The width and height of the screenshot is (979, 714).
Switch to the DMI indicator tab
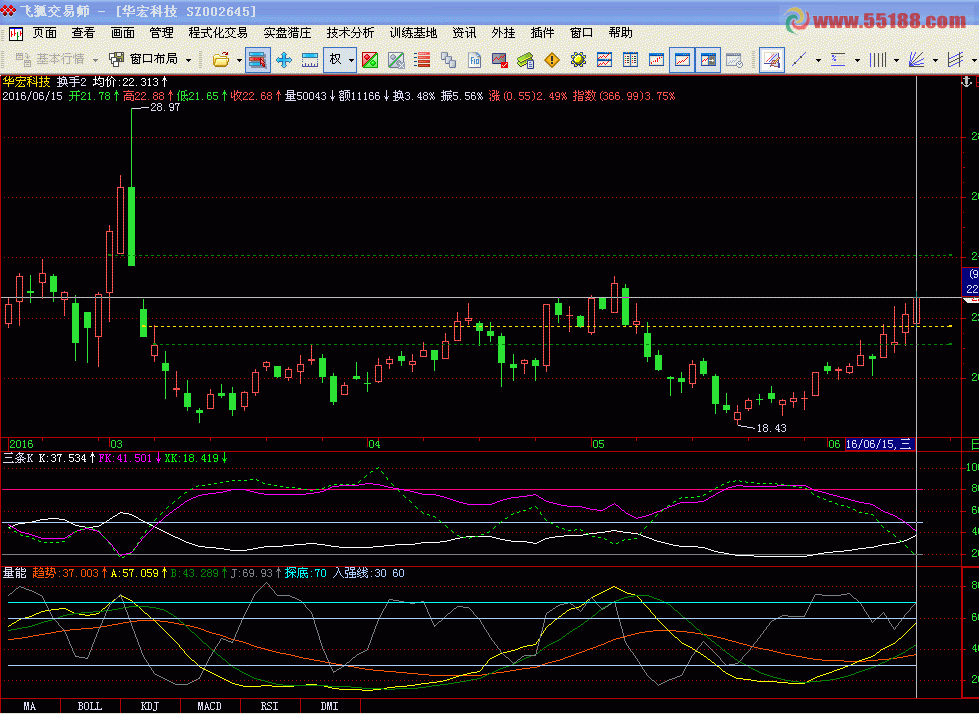click(330, 706)
